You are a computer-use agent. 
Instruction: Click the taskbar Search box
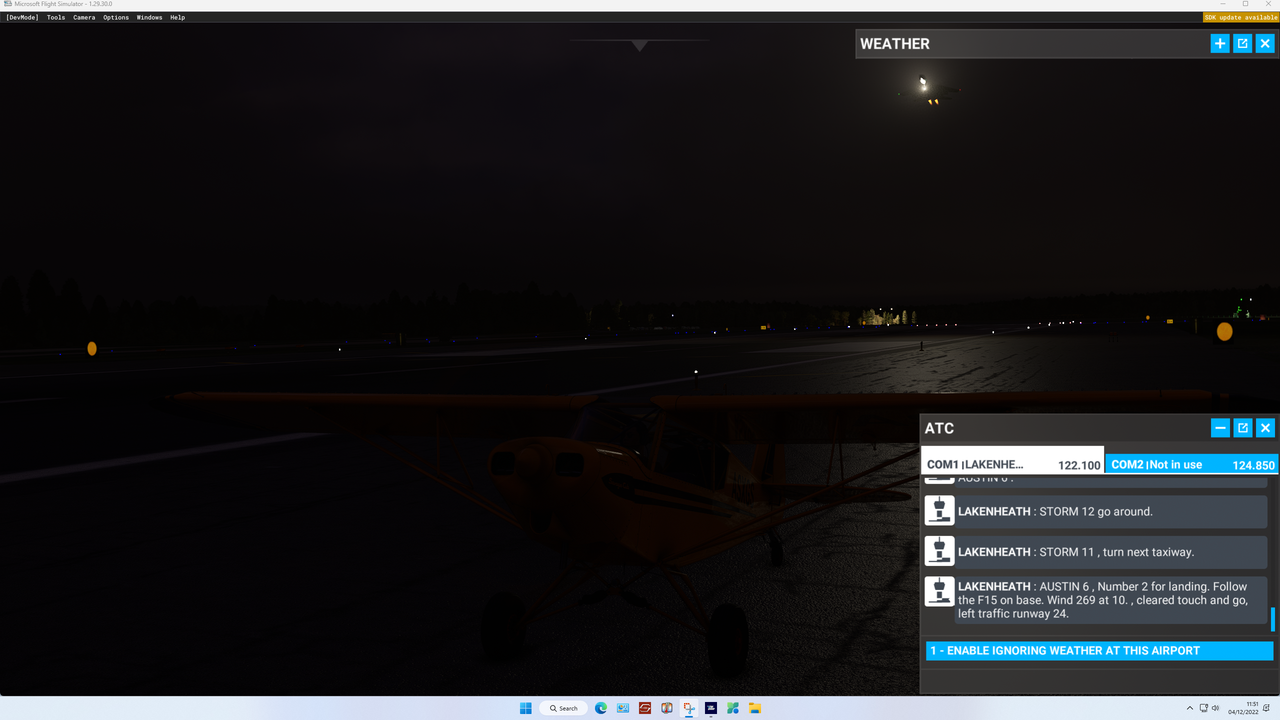564,708
